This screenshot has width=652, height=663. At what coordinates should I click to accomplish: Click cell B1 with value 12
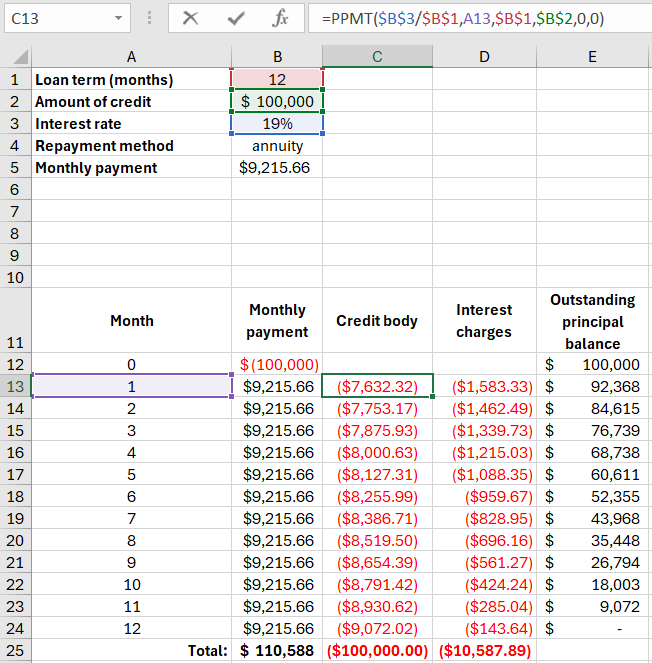pos(277,79)
